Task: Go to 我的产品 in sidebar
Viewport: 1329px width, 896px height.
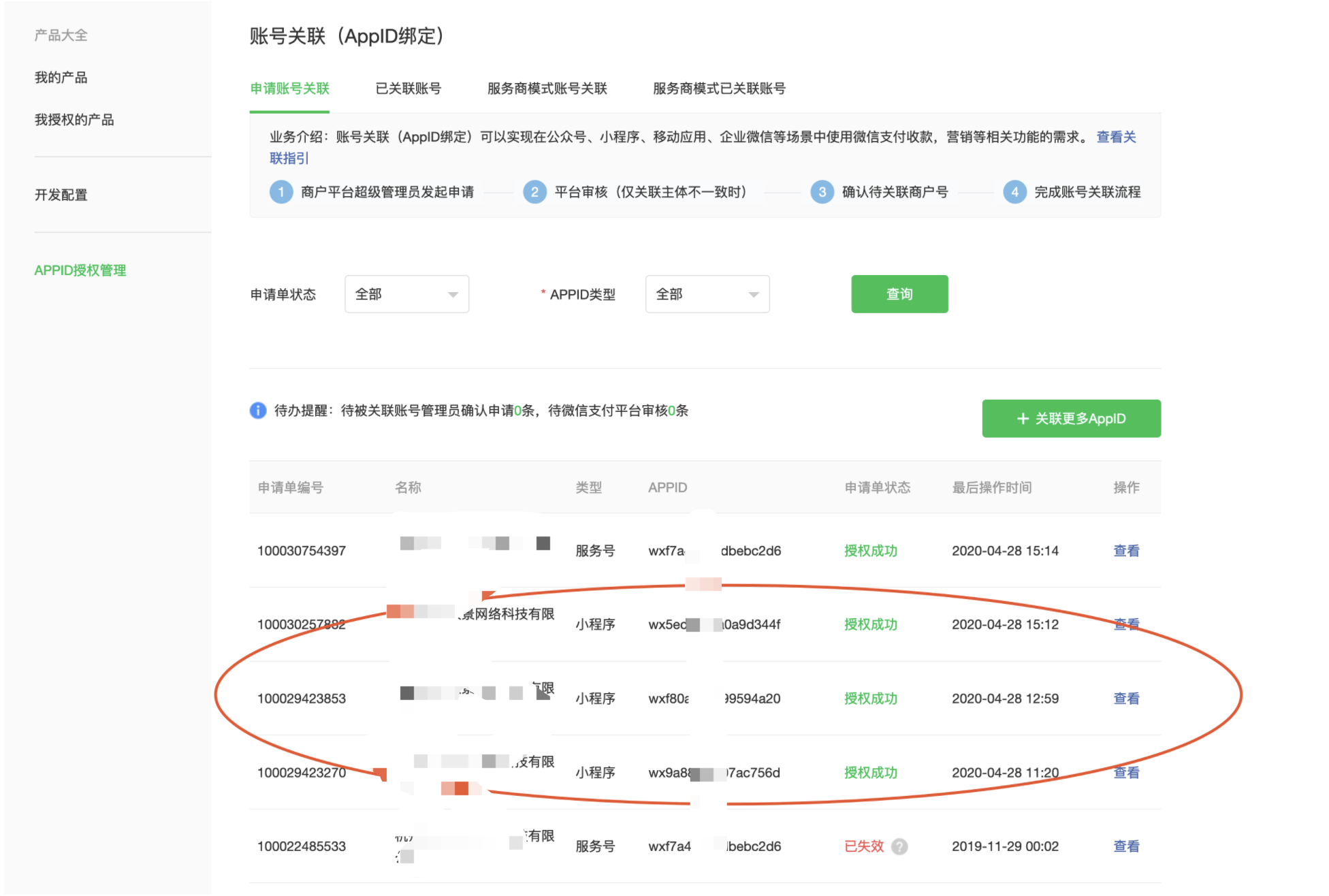Action: (61, 78)
